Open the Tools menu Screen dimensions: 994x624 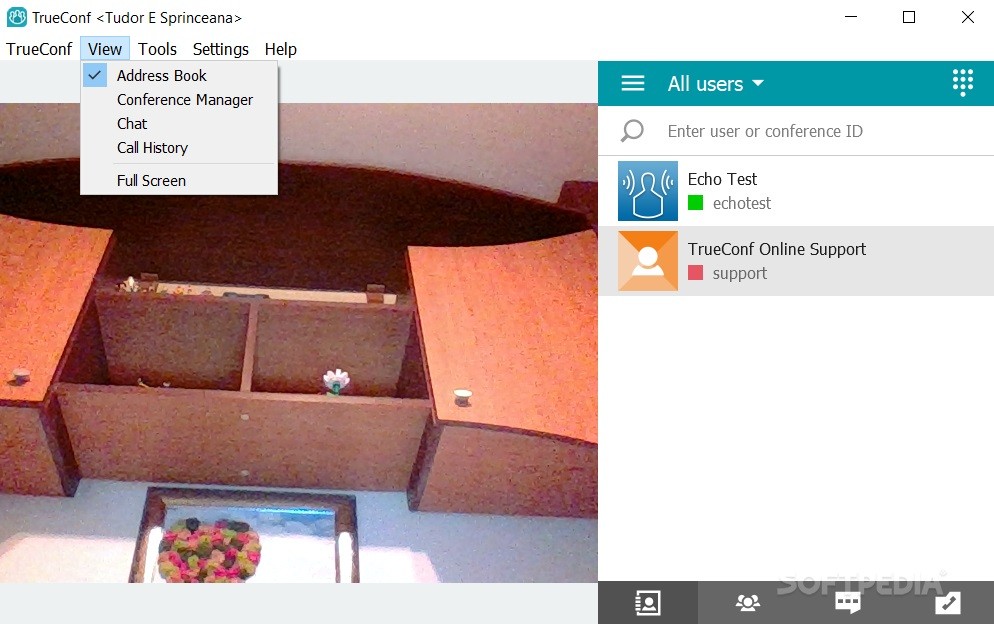(157, 49)
